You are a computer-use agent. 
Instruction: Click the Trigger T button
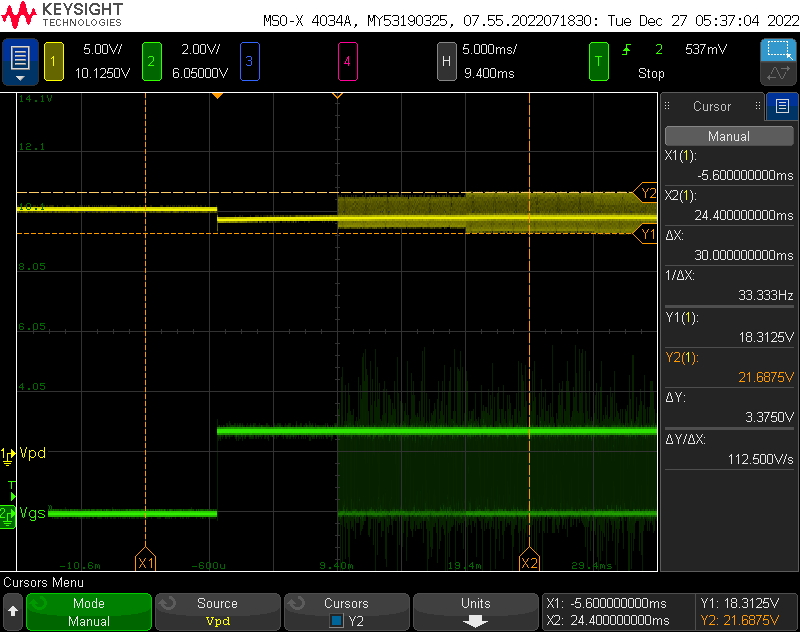(598, 62)
